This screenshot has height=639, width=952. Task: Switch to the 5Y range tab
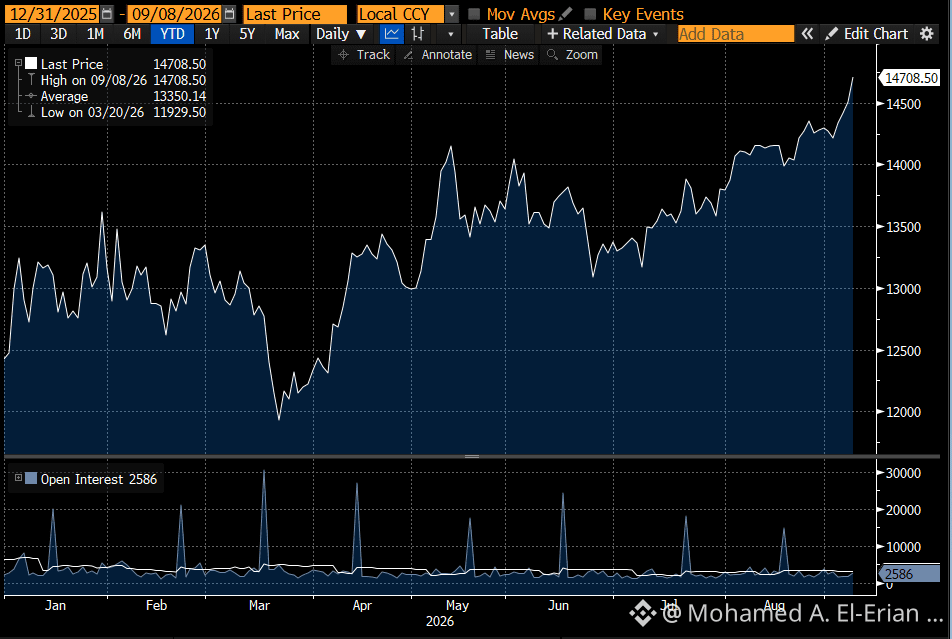pos(247,34)
